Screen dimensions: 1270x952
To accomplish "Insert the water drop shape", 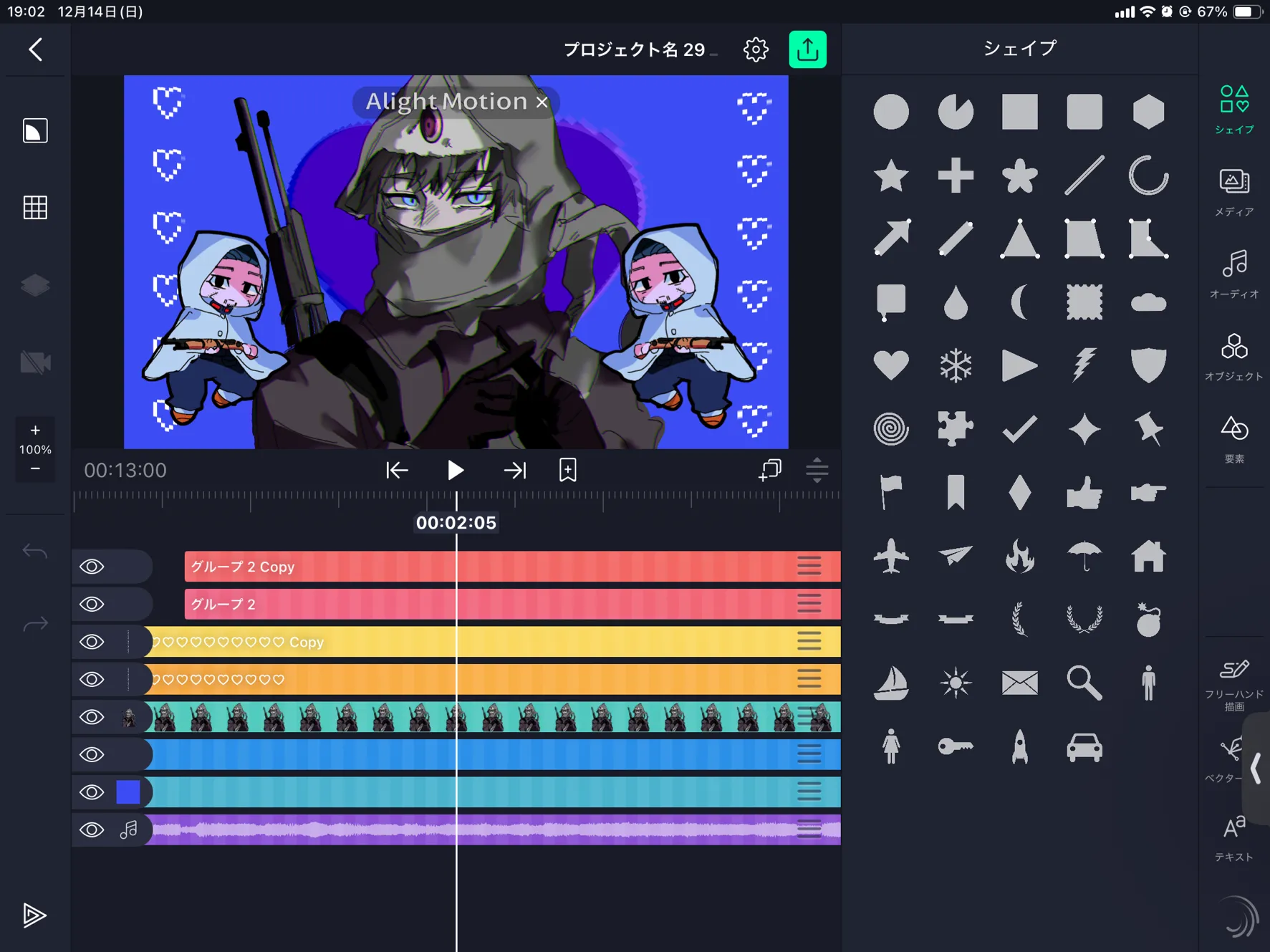I will pyautogui.click(x=956, y=302).
